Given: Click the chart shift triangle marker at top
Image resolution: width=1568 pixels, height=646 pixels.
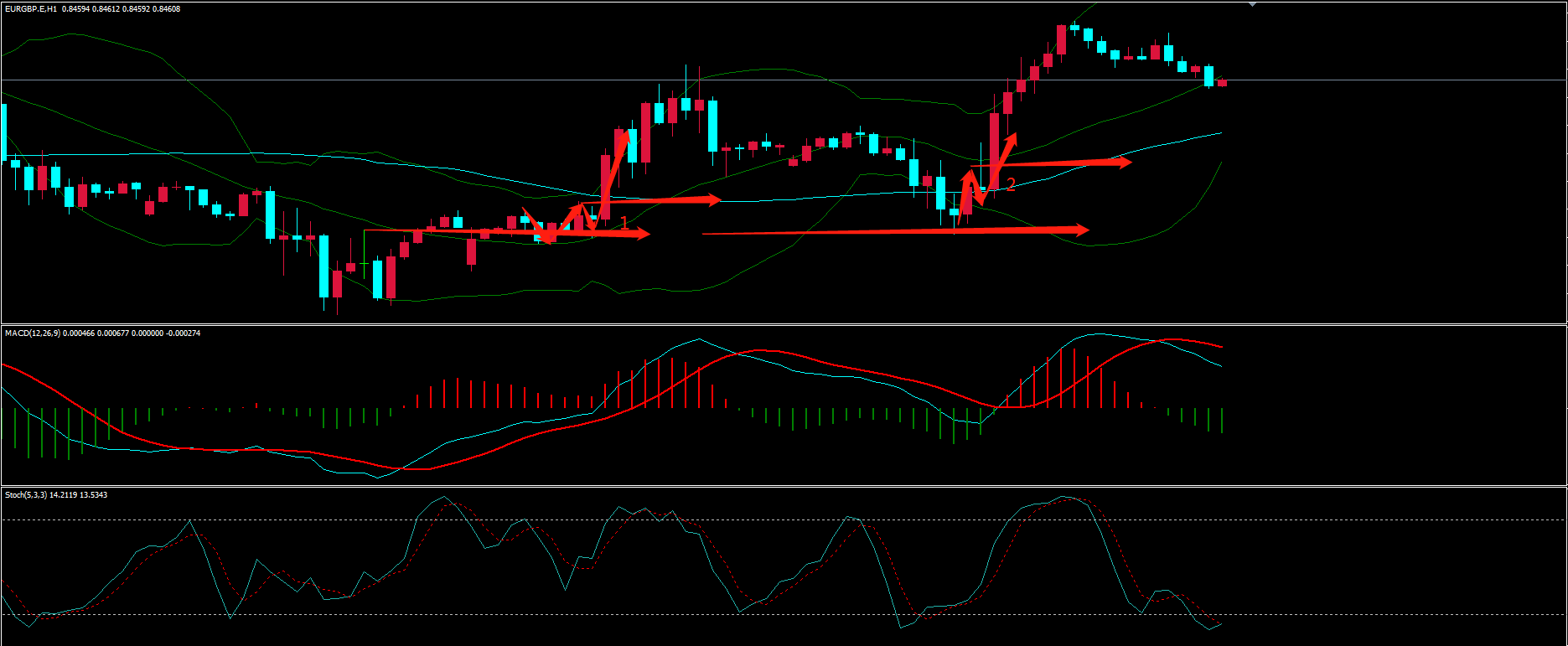Looking at the screenshot, I should coord(1253,5).
